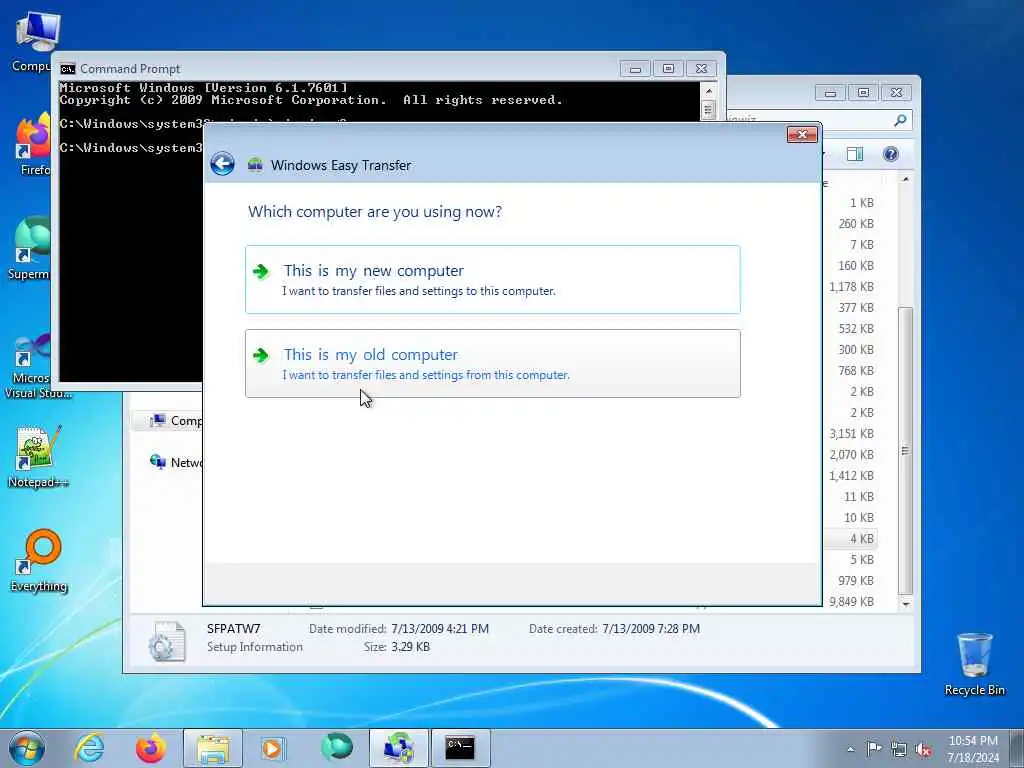Open Supermium desktop shortcut
Viewport: 1024px width, 768px height.
pos(30,248)
